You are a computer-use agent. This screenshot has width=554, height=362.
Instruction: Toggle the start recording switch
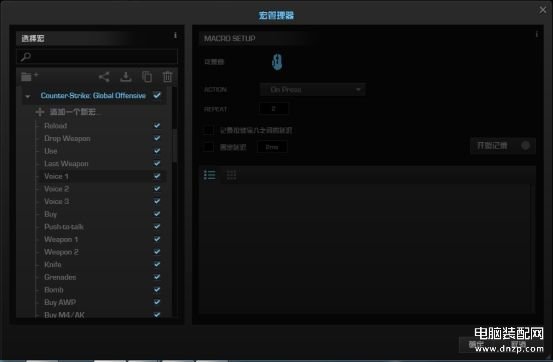tap(525, 146)
